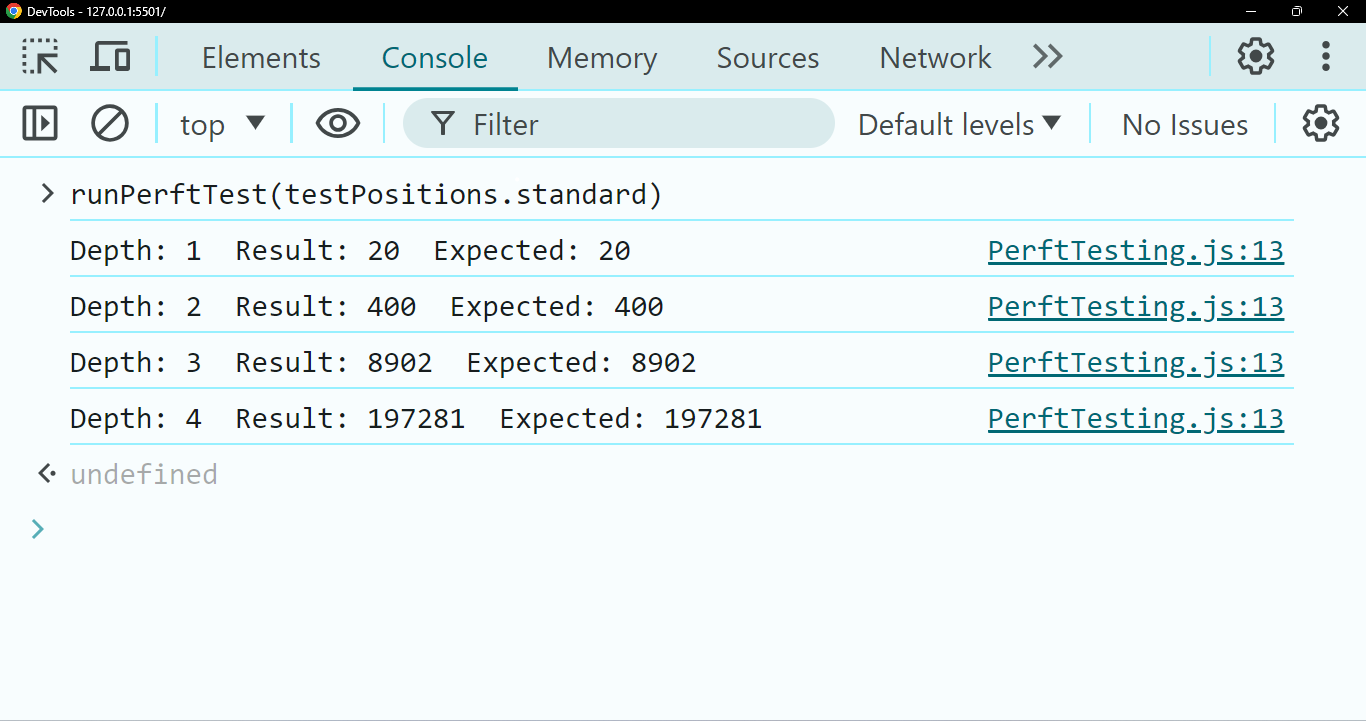Select the Depth 2 Result 400 log line
The width and height of the screenshot is (1366, 721).
tap(367, 306)
